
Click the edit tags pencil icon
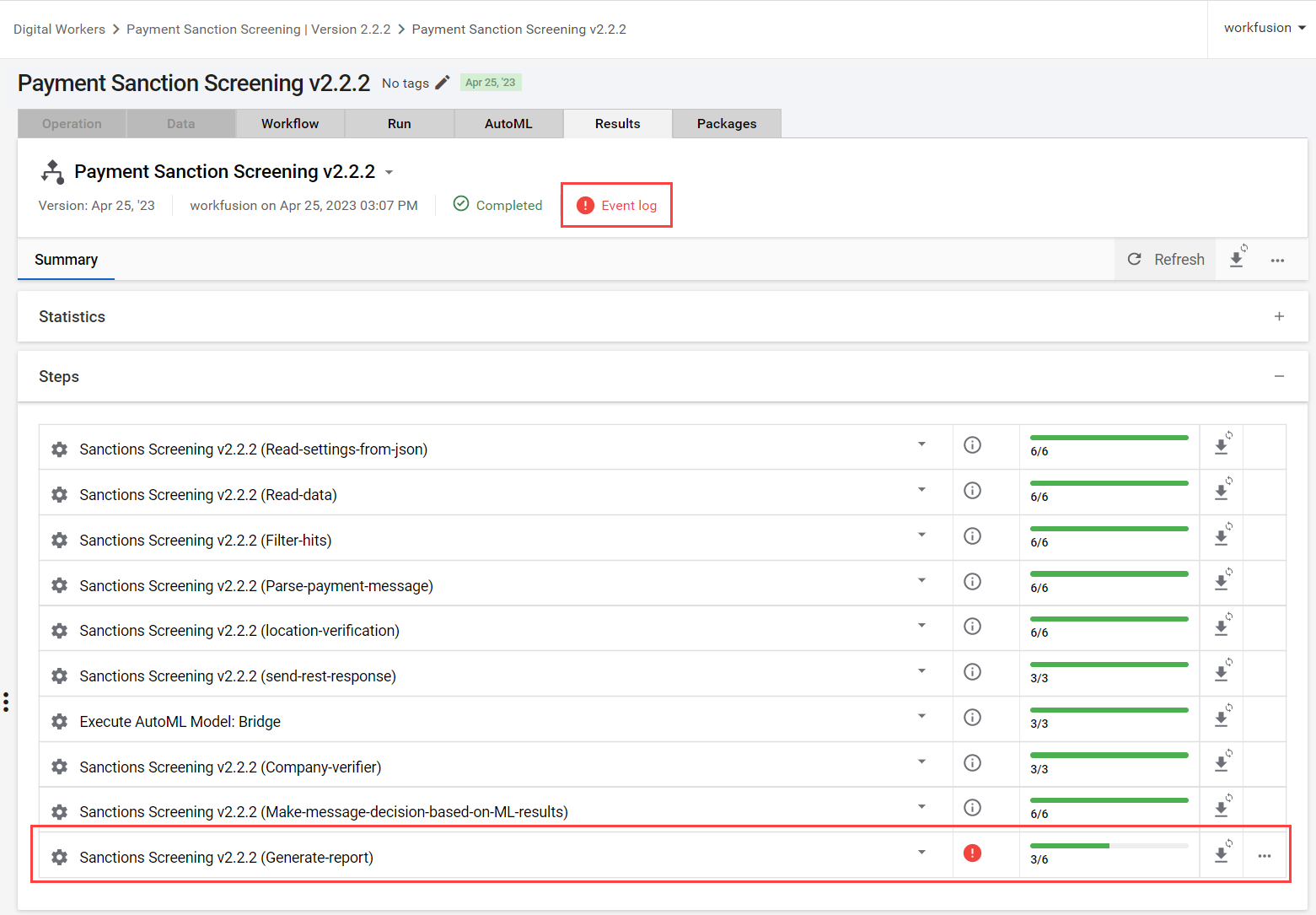pyautogui.click(x=443, y=83)
